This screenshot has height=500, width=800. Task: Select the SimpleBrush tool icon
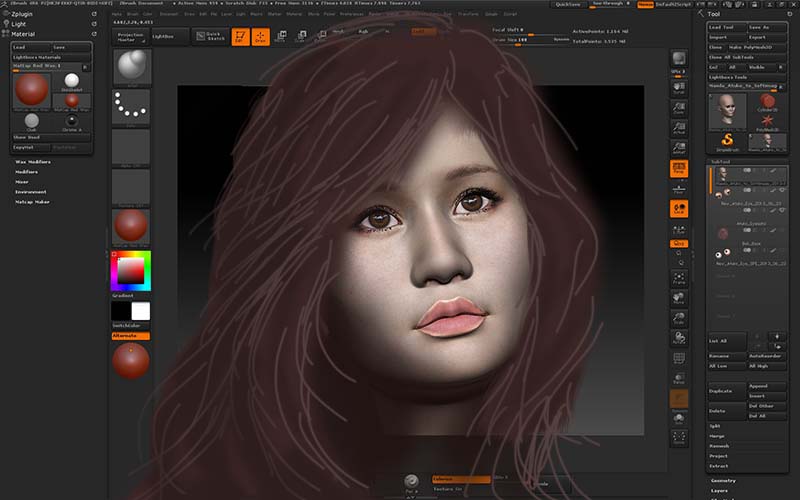click(x=728, y=141)
